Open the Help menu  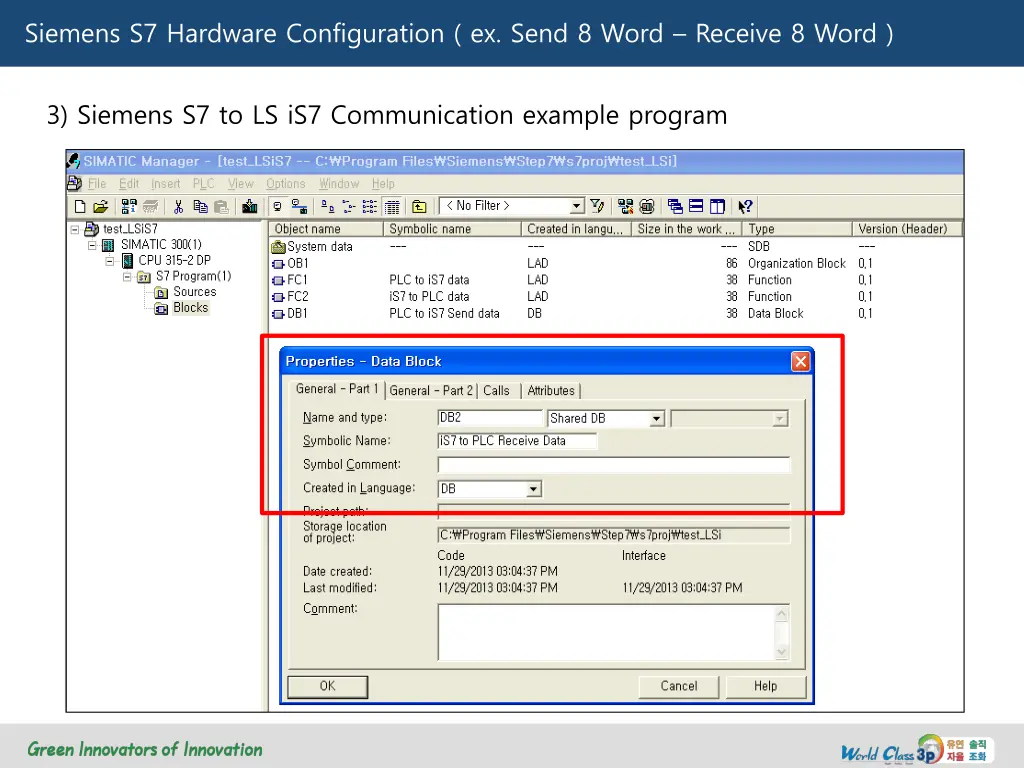tap(383, 184)
